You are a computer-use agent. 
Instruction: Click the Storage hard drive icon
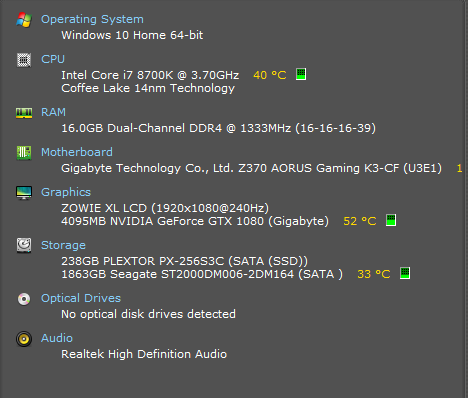coord(24,245)
